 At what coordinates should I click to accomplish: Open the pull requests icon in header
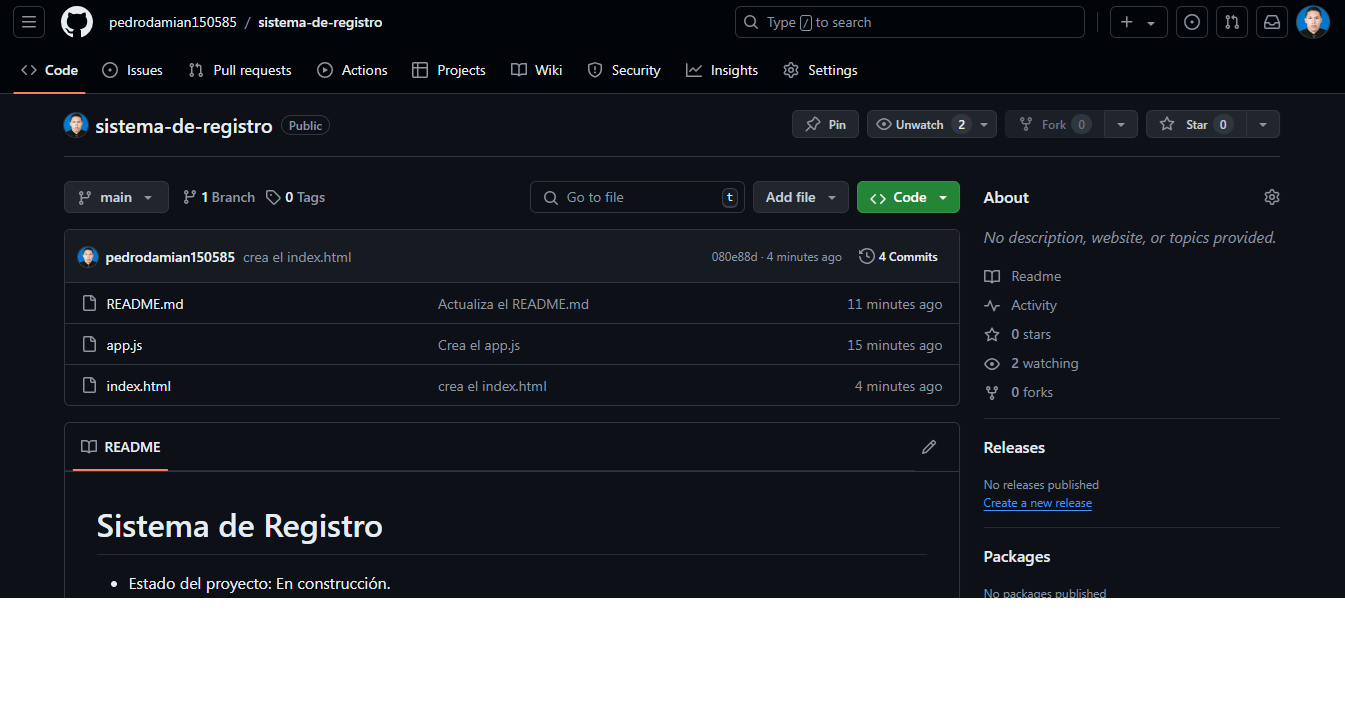pos(1232,22)
